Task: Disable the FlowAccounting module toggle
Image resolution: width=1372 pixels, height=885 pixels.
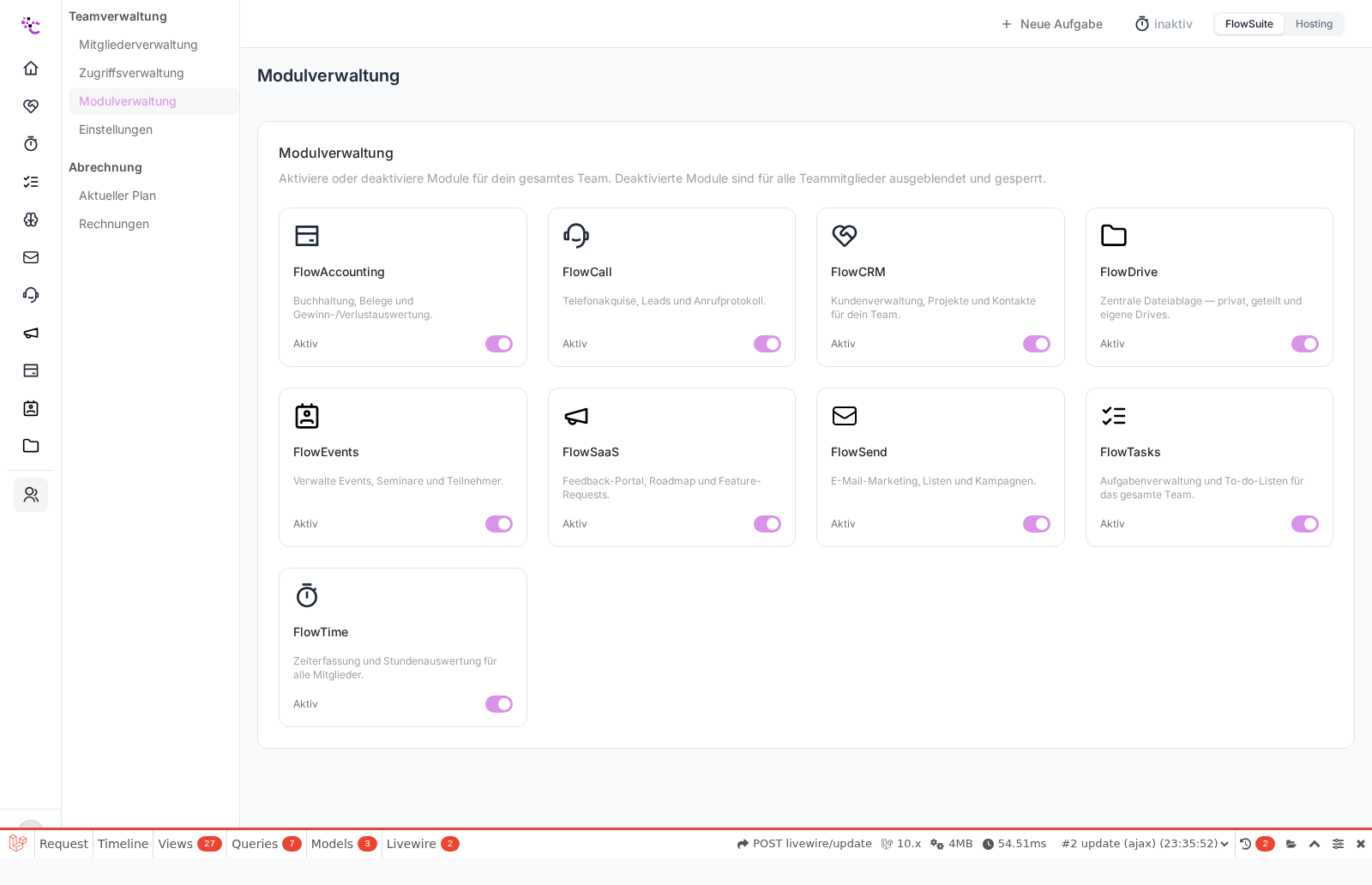Action: coord(499,344)
